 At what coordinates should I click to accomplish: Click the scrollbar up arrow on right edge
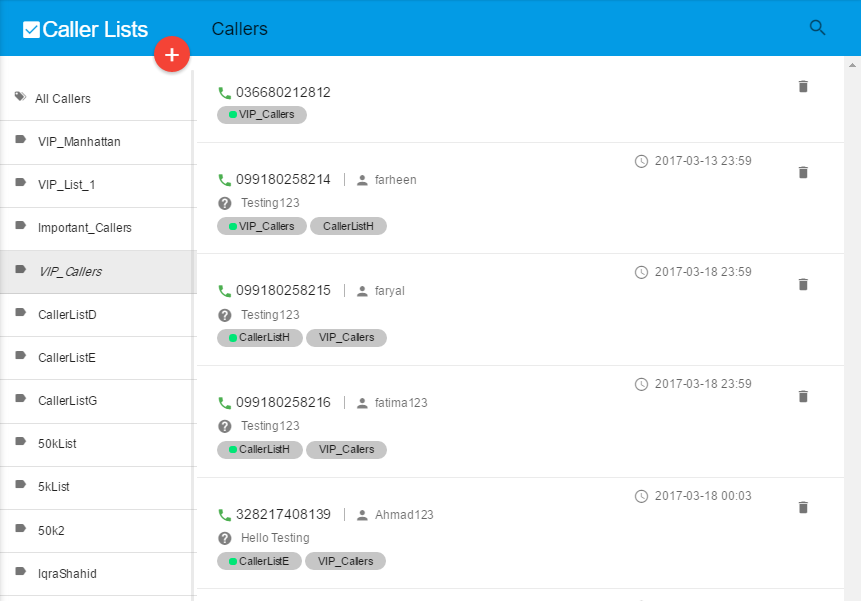point(852,65)
